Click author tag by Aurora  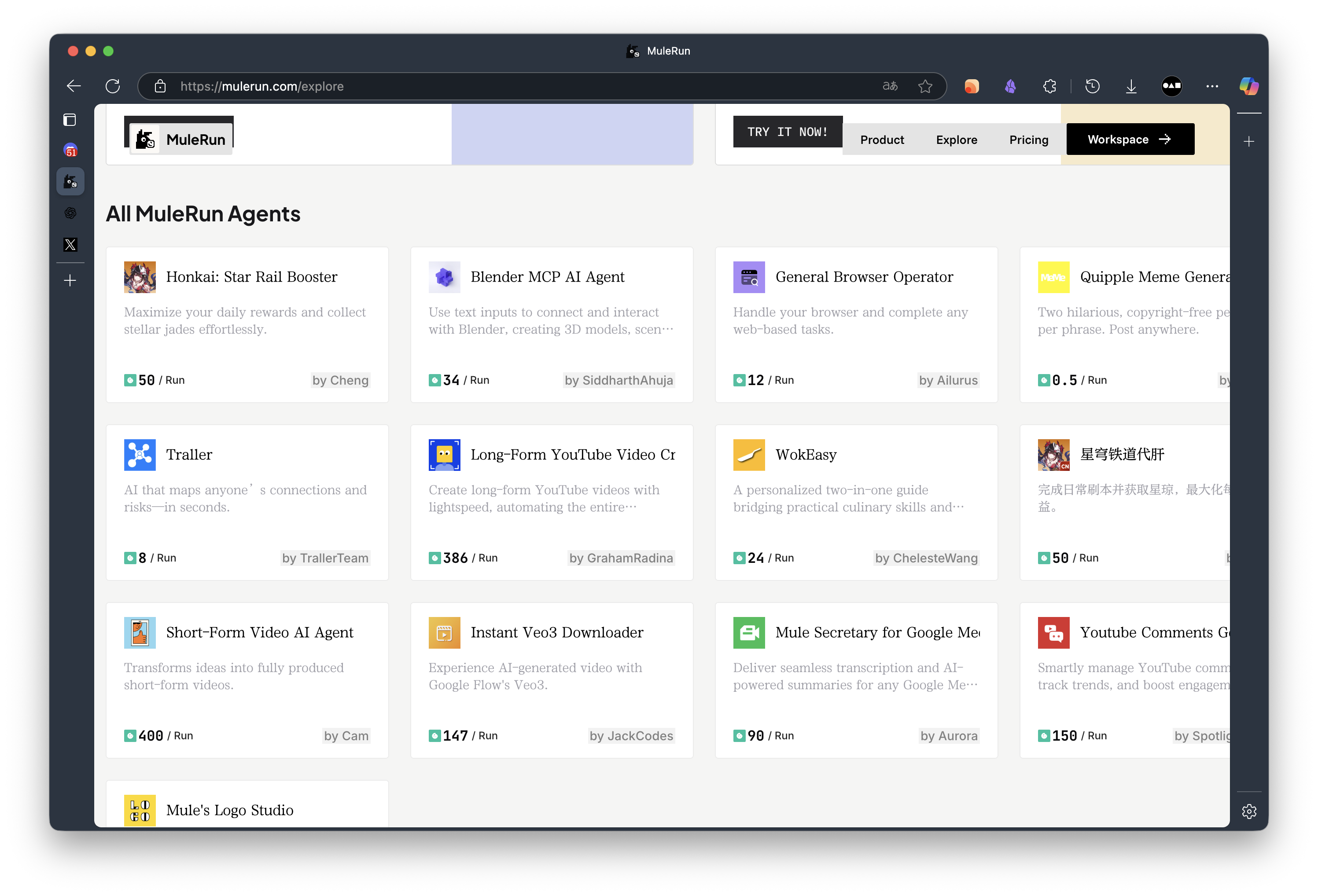point(949,736)
